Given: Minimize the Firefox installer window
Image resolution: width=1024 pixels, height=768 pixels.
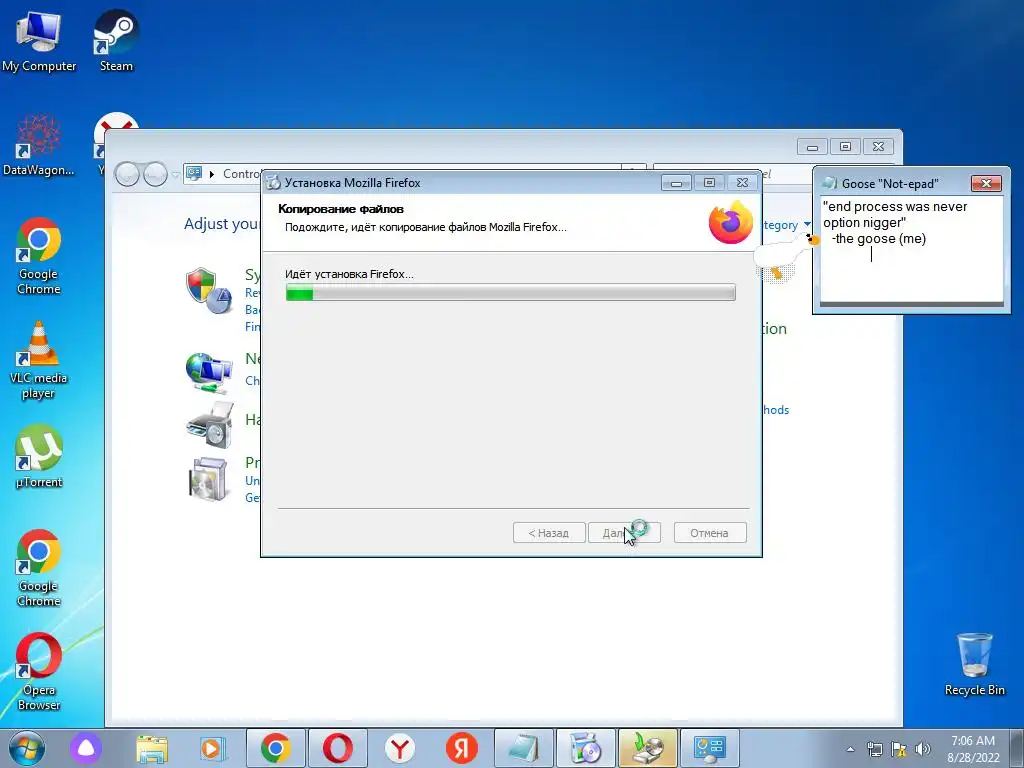Looking at the screenshot, I should pos(676,183).
